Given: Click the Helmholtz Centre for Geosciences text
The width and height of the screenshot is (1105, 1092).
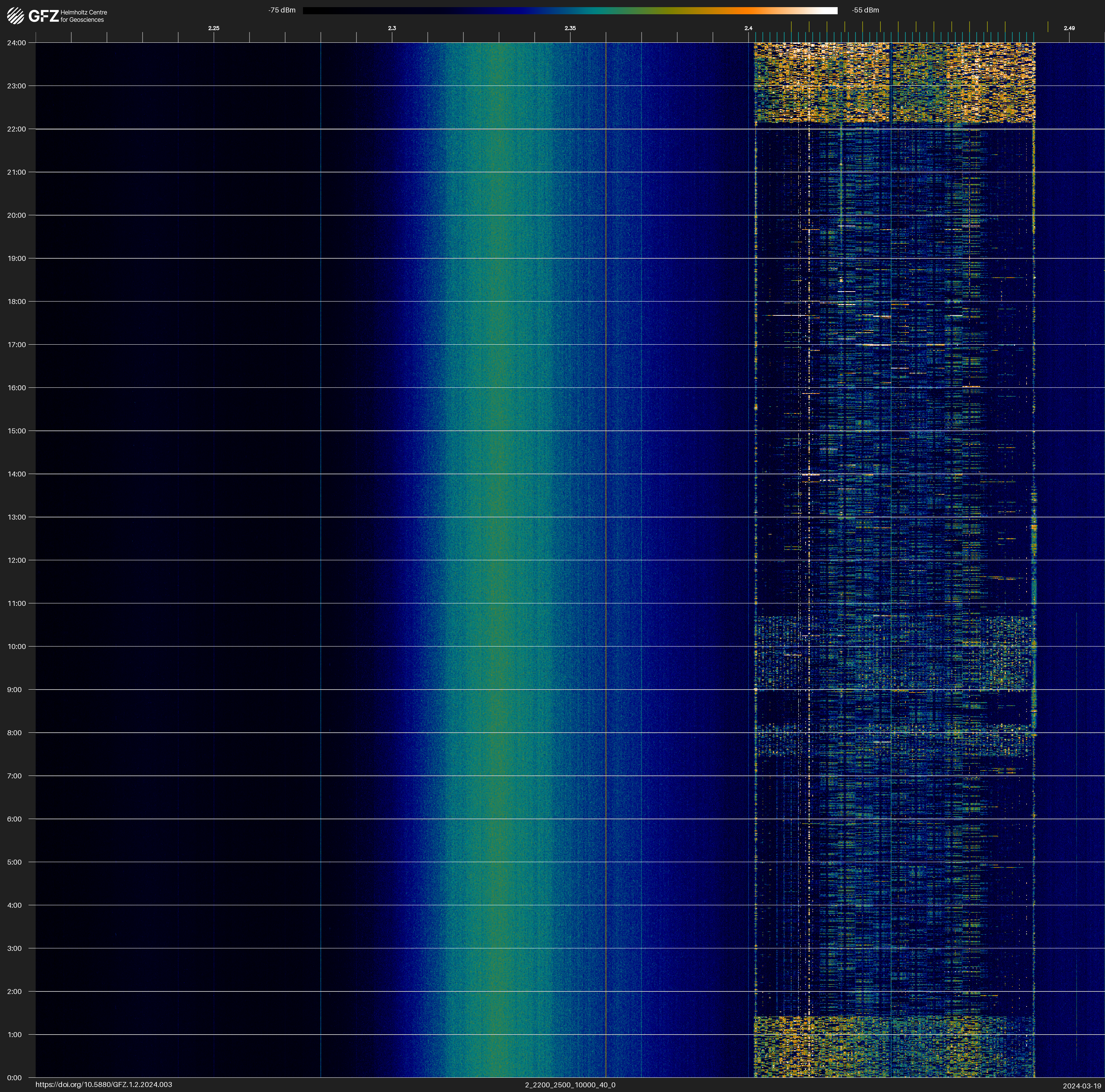Looking at the screenshot, I should coord(83,16).
